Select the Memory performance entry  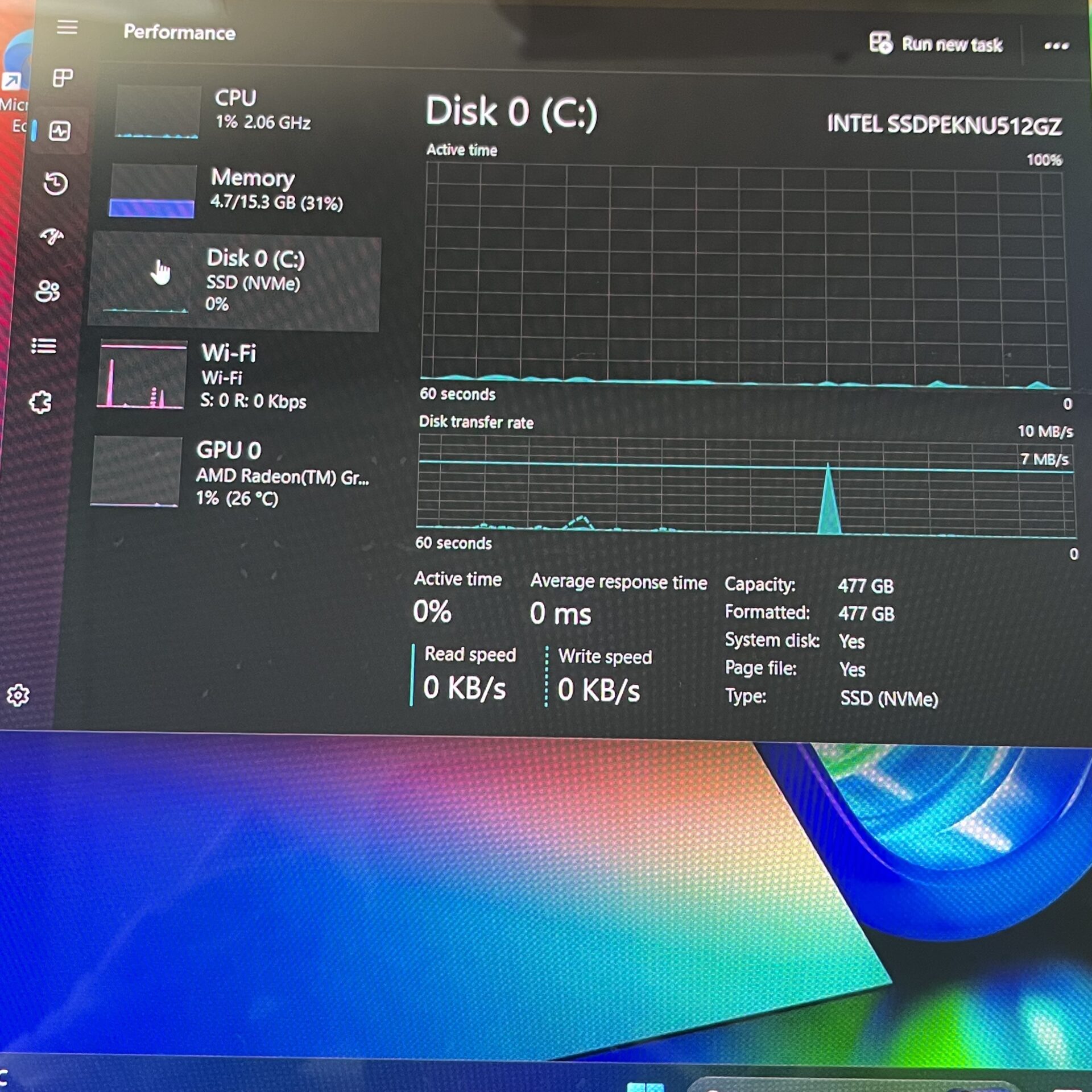coord(242,192)
